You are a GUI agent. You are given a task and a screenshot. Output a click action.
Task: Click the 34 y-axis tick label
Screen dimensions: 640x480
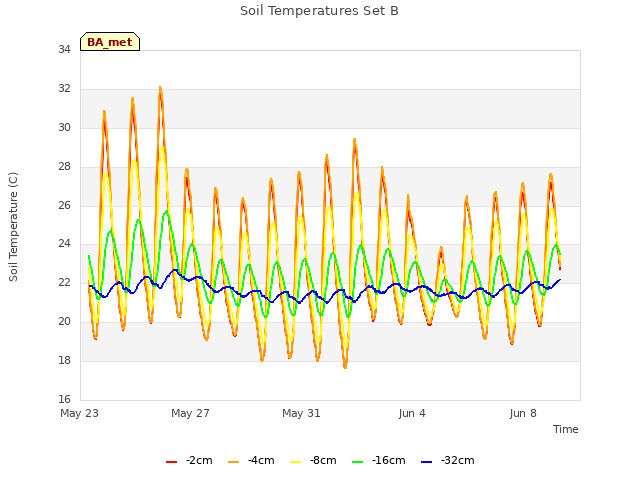[64, 49]
